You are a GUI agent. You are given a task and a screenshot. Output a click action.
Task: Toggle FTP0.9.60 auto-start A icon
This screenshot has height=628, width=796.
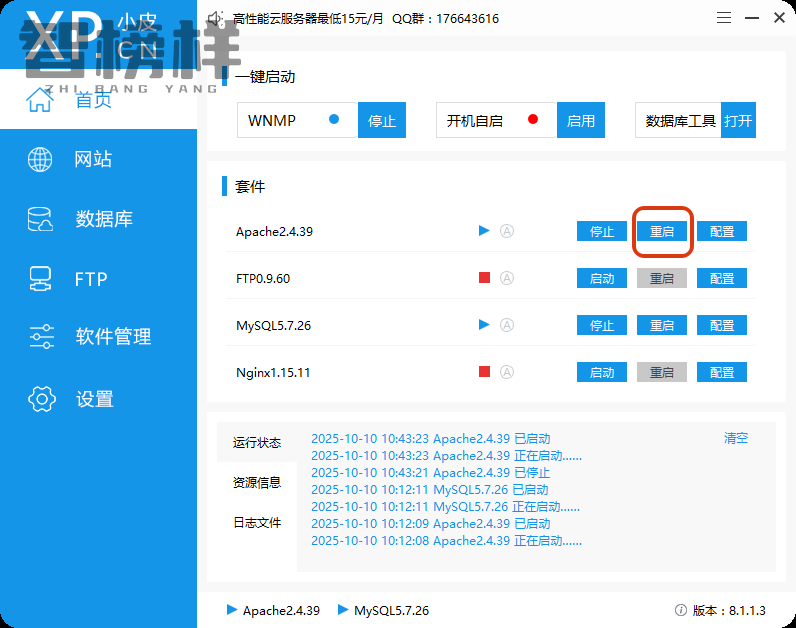click(507, 278)
